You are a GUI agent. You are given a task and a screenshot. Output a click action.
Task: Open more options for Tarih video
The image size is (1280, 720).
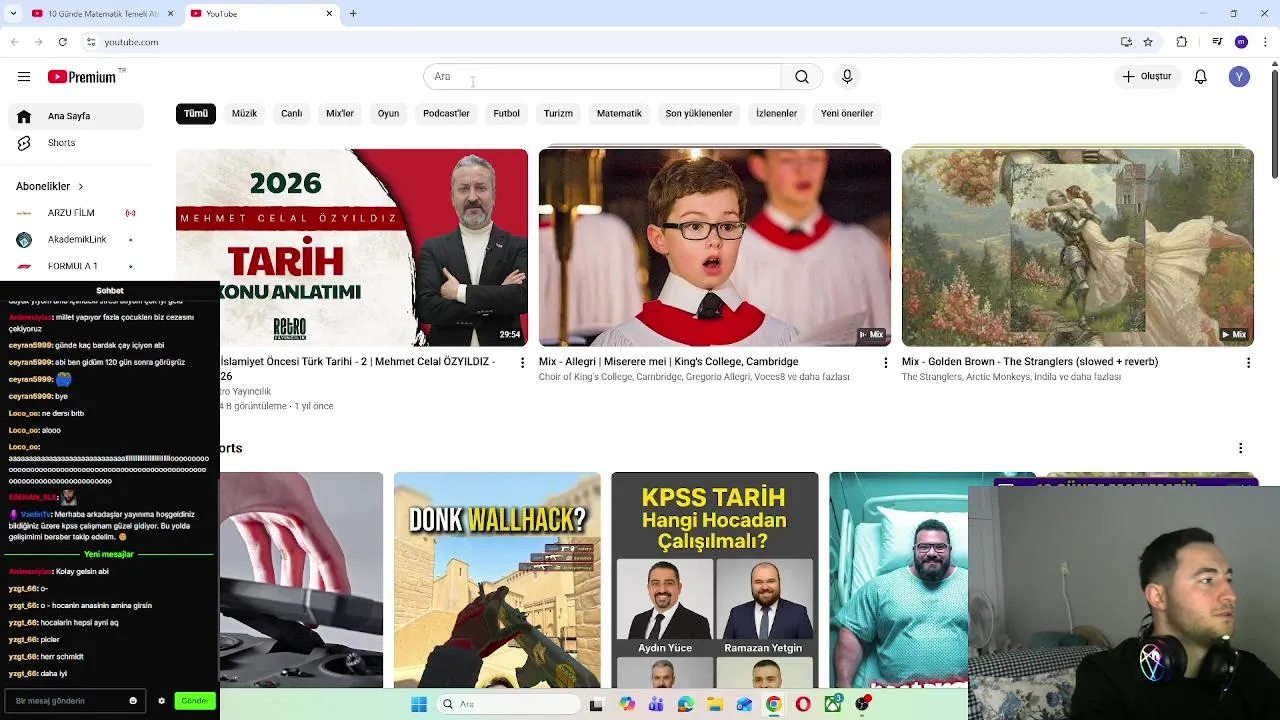[522, 363]
